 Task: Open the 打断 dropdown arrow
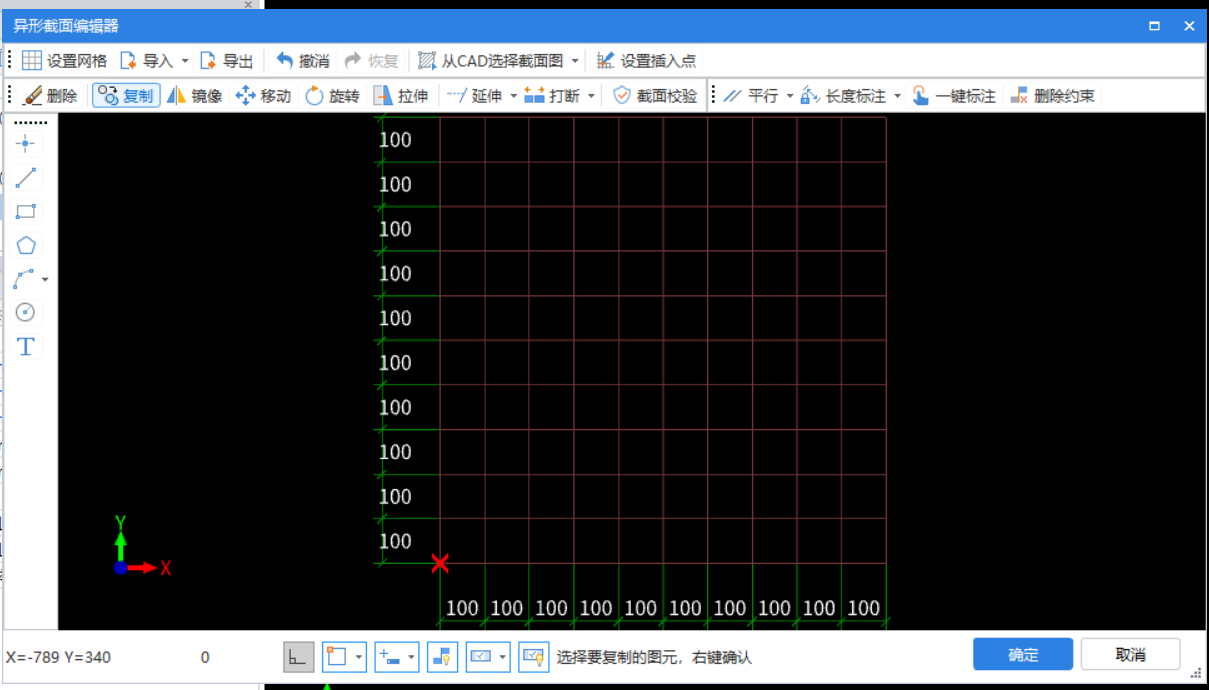(x=591, y=96)
